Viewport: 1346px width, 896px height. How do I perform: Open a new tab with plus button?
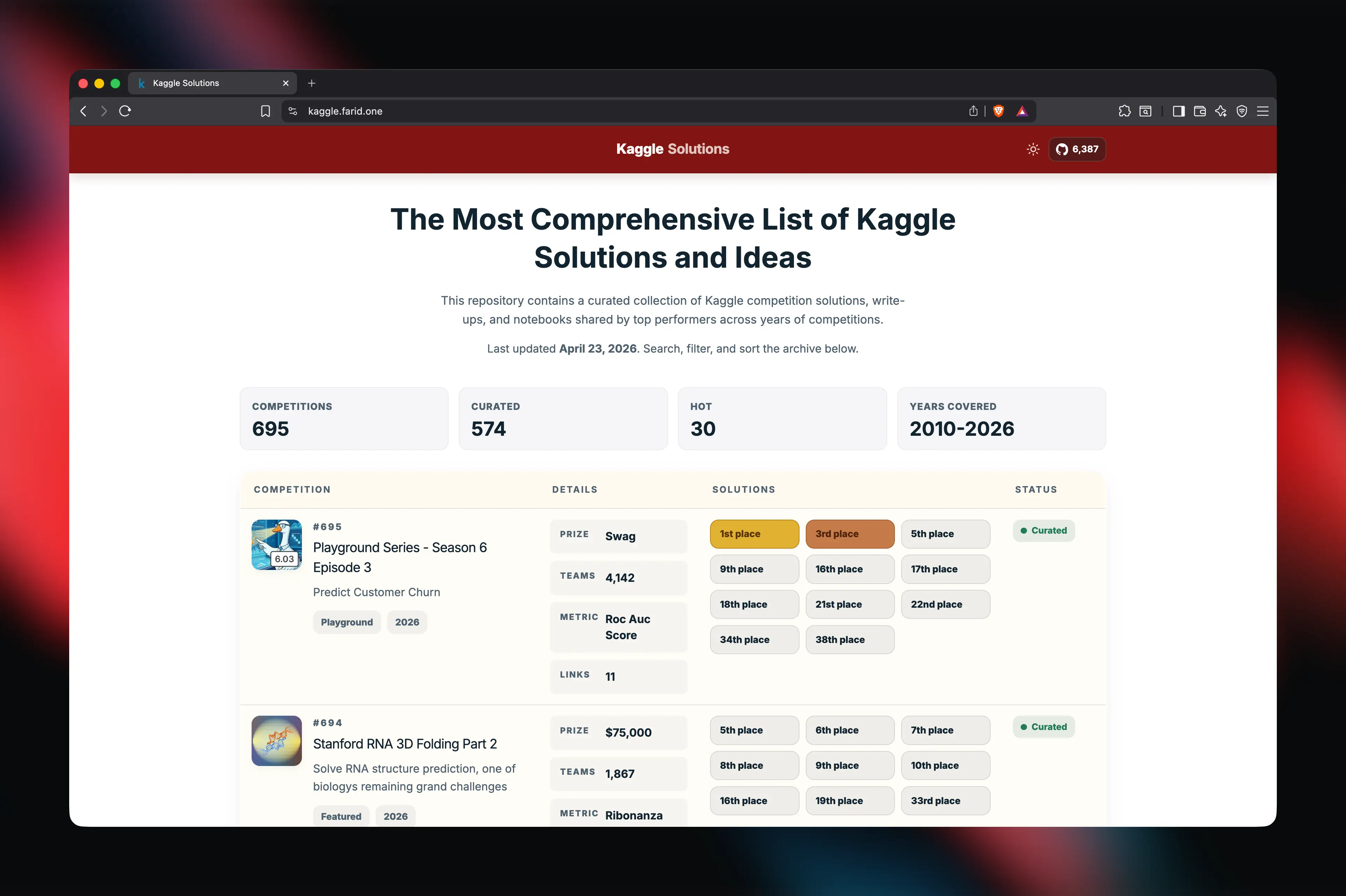[x=311, y=83]
